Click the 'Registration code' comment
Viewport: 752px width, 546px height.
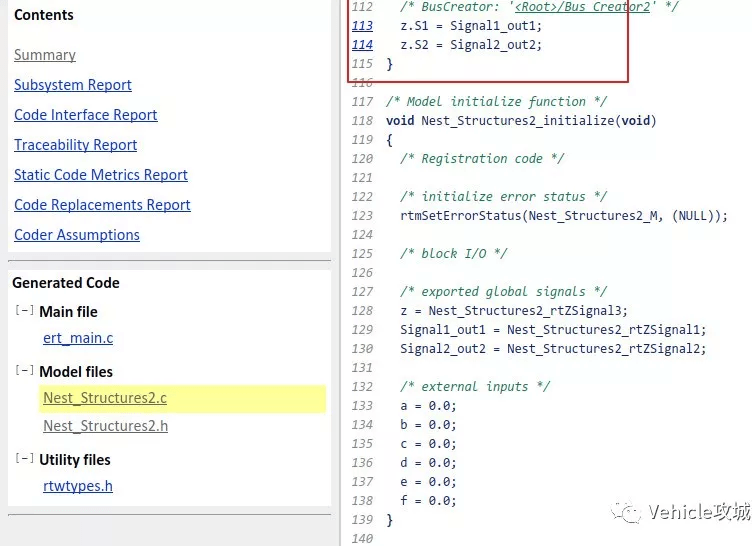pyautogui.click(x=482, y=158)
